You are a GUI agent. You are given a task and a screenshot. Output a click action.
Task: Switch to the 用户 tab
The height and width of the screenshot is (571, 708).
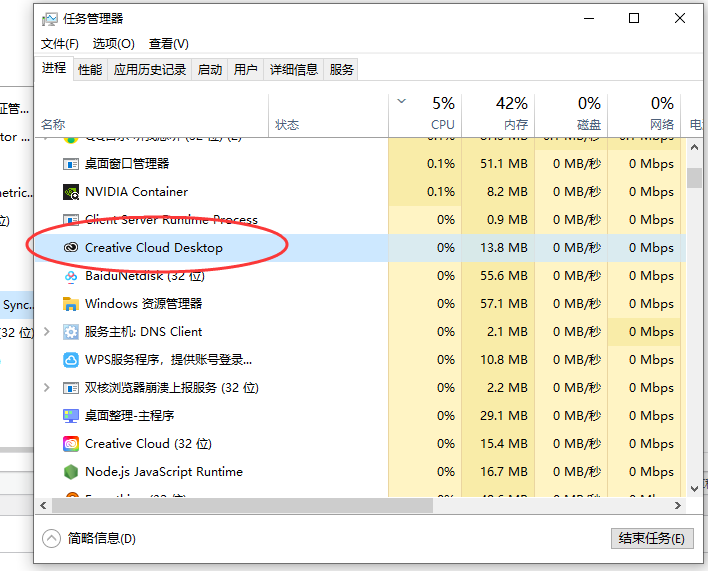coord(246,70)
